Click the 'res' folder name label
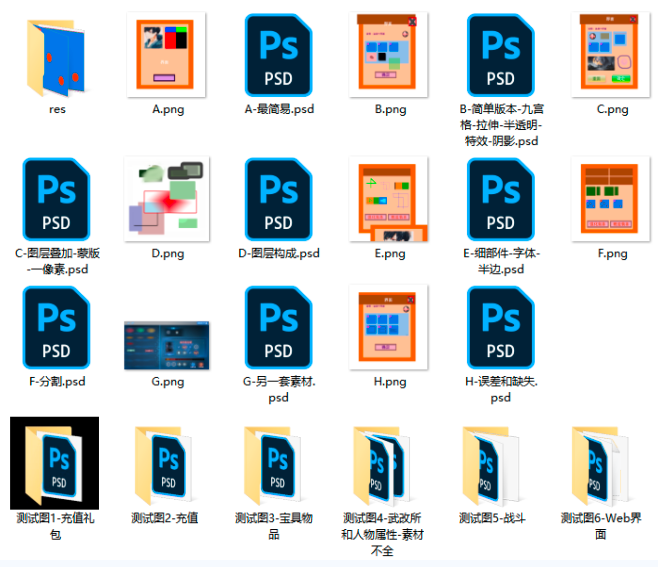Image resolution: width=658 pixels, height=567 pixels. 57,109
